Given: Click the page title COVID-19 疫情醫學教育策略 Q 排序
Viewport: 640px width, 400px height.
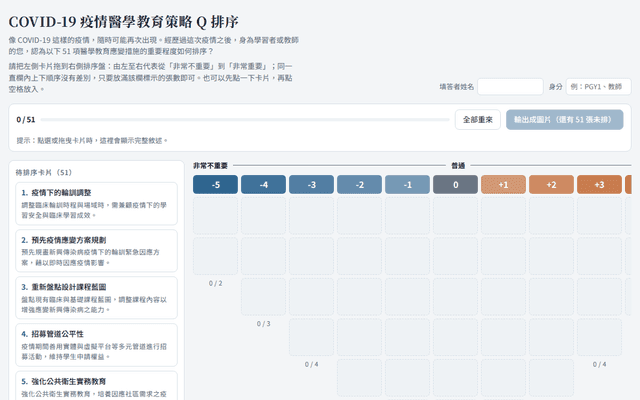Looking at the screenshot, I should pyautogui.click(x=124, y=22).
